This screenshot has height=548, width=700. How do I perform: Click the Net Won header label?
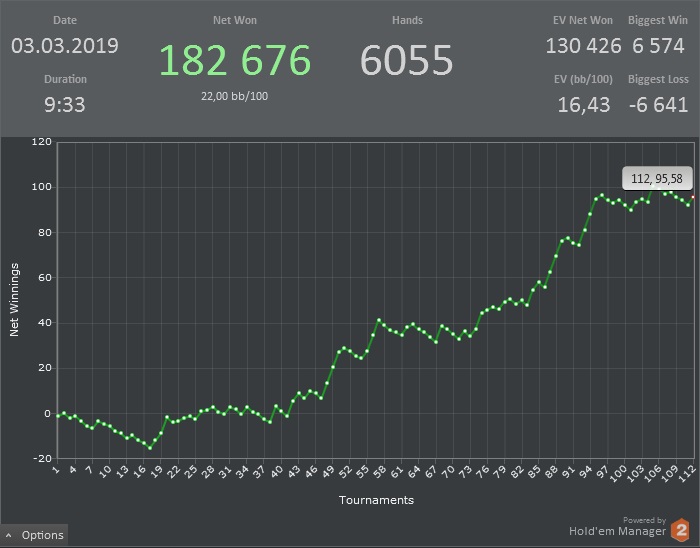(235, 20)
